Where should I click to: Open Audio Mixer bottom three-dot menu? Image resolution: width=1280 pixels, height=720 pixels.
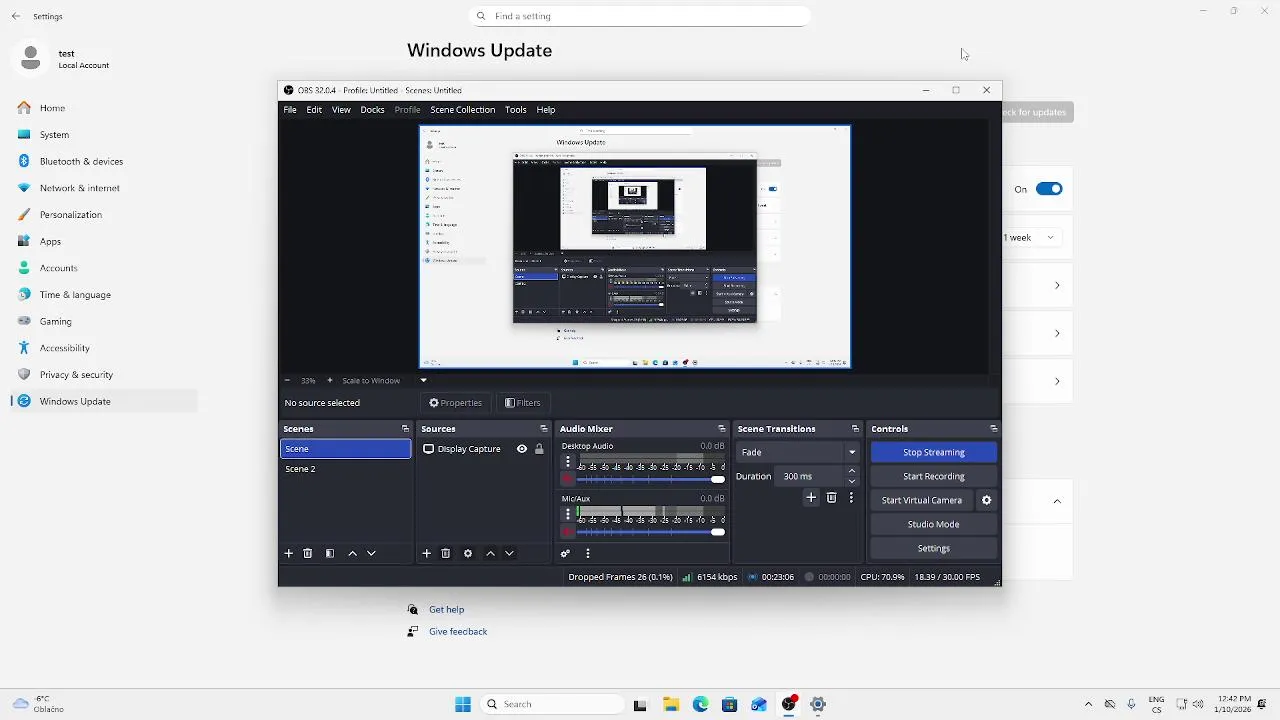pyautogui.click(x=588, y=553)
